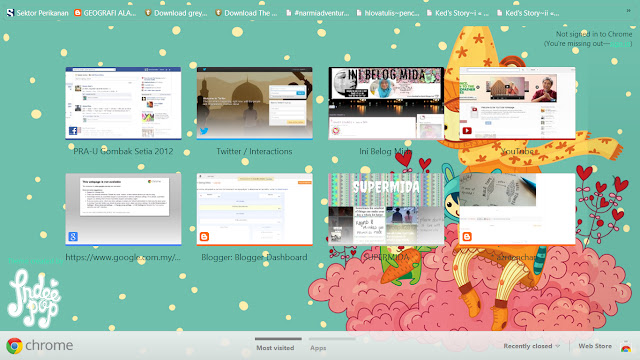
Task: Click the Blogger icon on azmonchan thumbnail
Action: pyautogui.click(x=467, y=236)
